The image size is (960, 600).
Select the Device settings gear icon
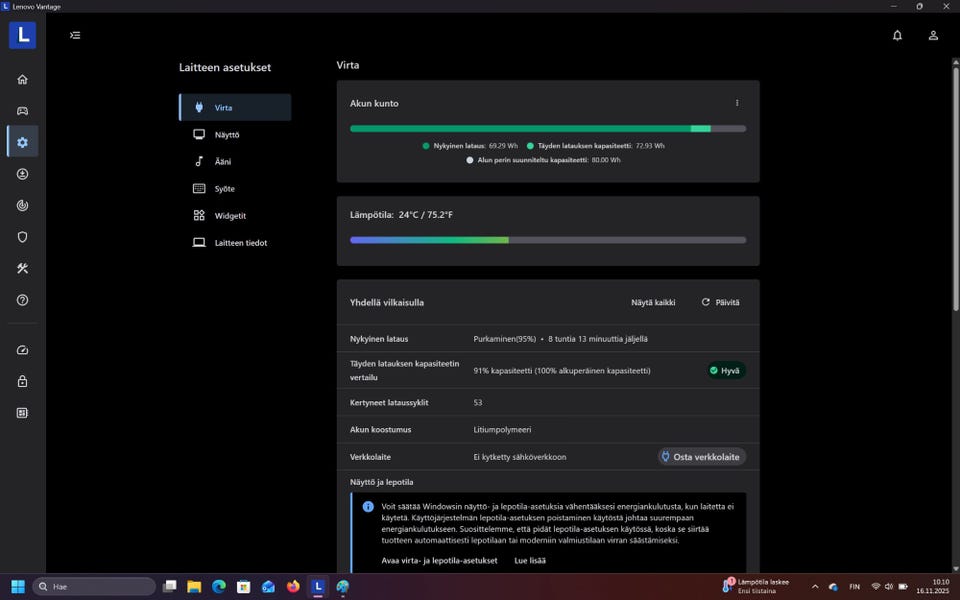[x=22, y=142]
